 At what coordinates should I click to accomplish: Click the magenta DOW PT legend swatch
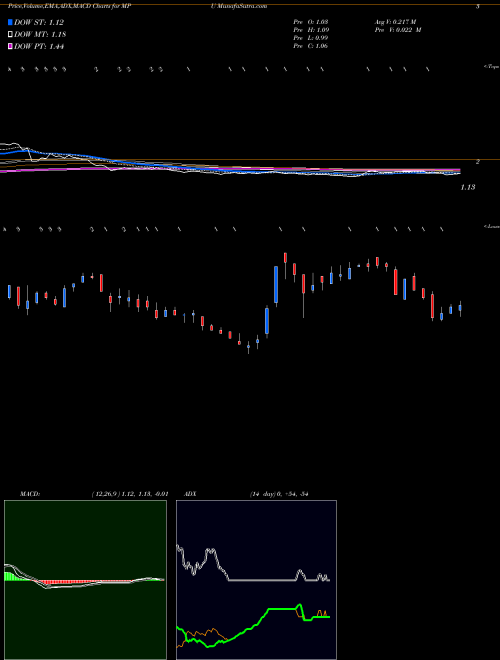coord(11,47)
